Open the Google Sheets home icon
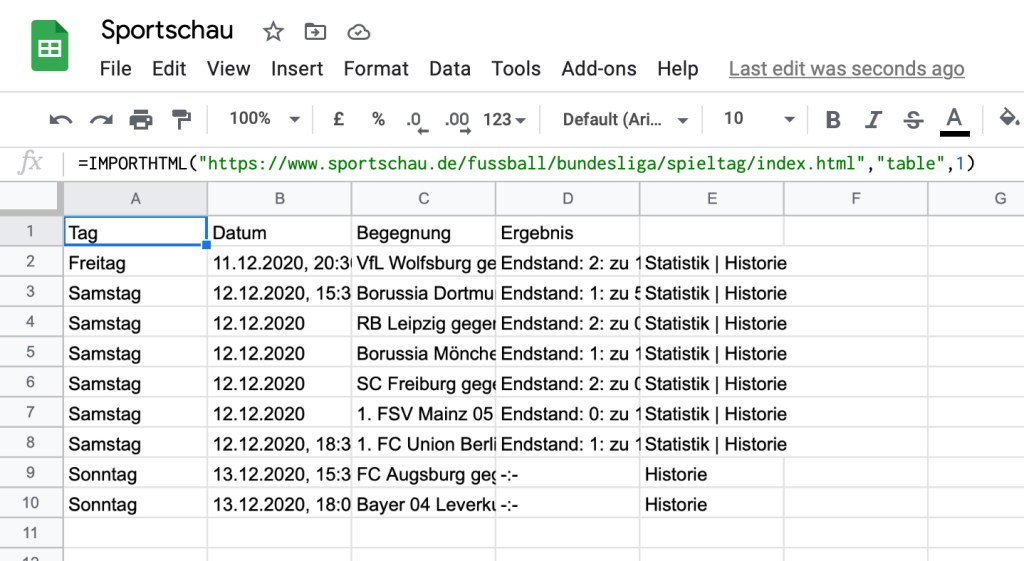Viewport: 1024px width, 561px height. [x=50, y=46]
